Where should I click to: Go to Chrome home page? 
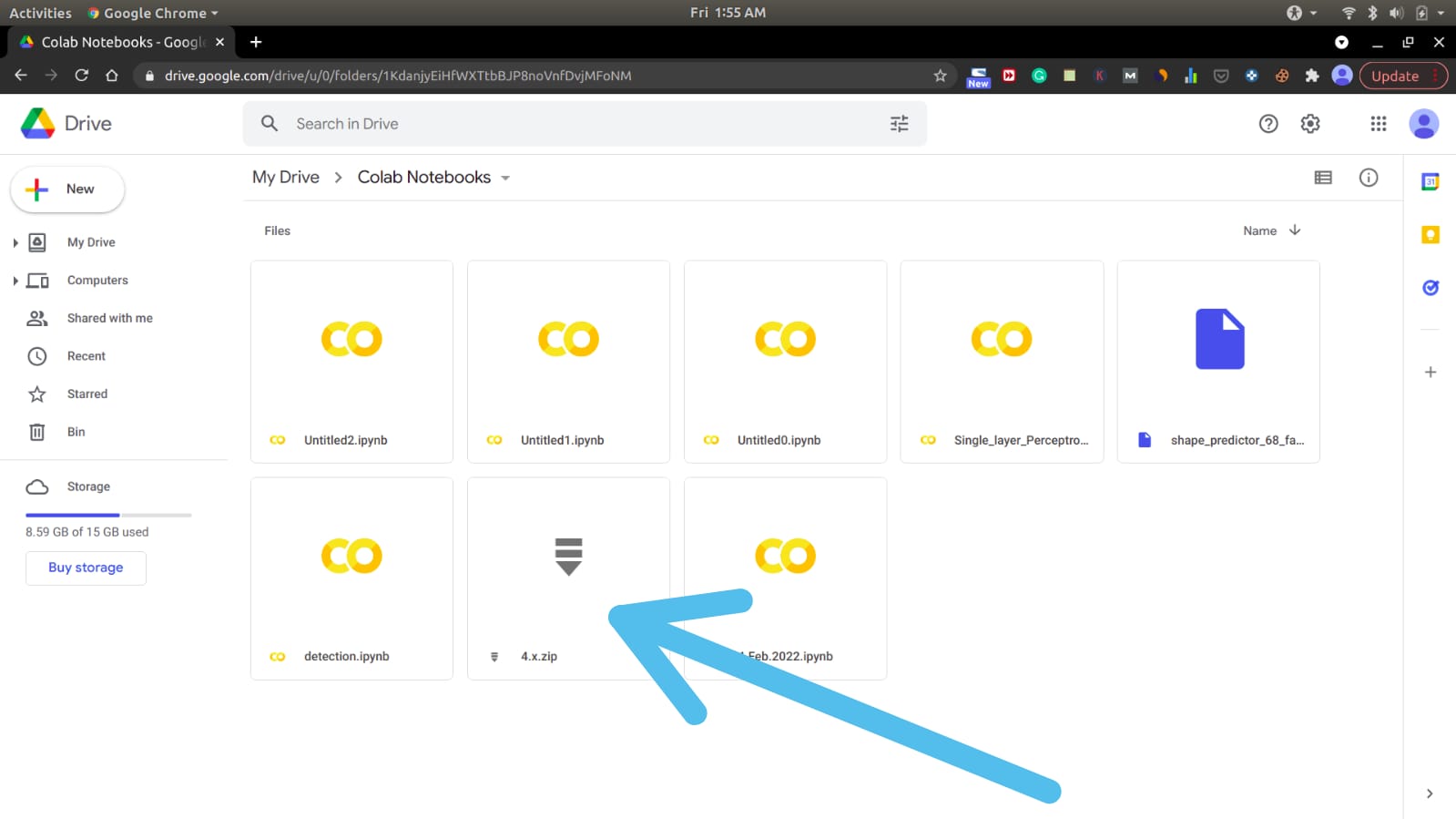click(112, 76)
